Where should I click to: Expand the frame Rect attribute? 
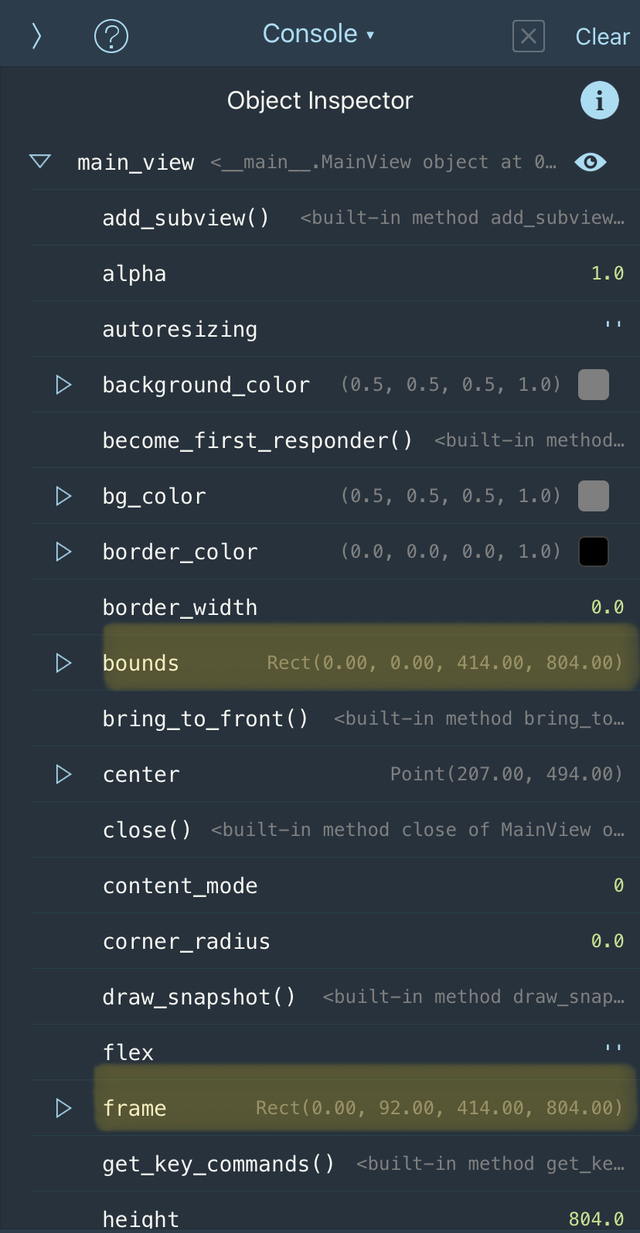tap(63, 1107)
